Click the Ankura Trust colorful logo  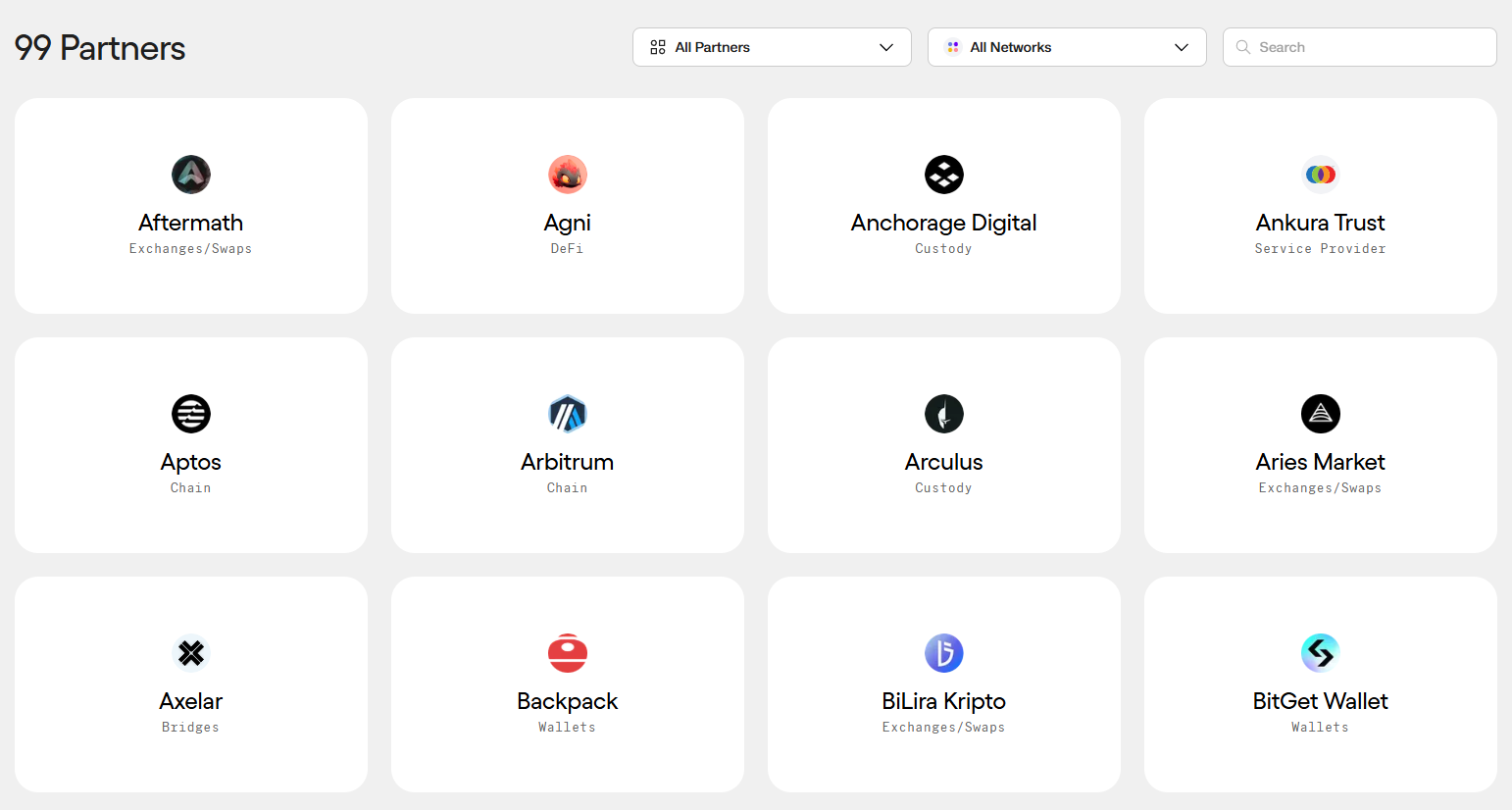tap(1321, 175)
